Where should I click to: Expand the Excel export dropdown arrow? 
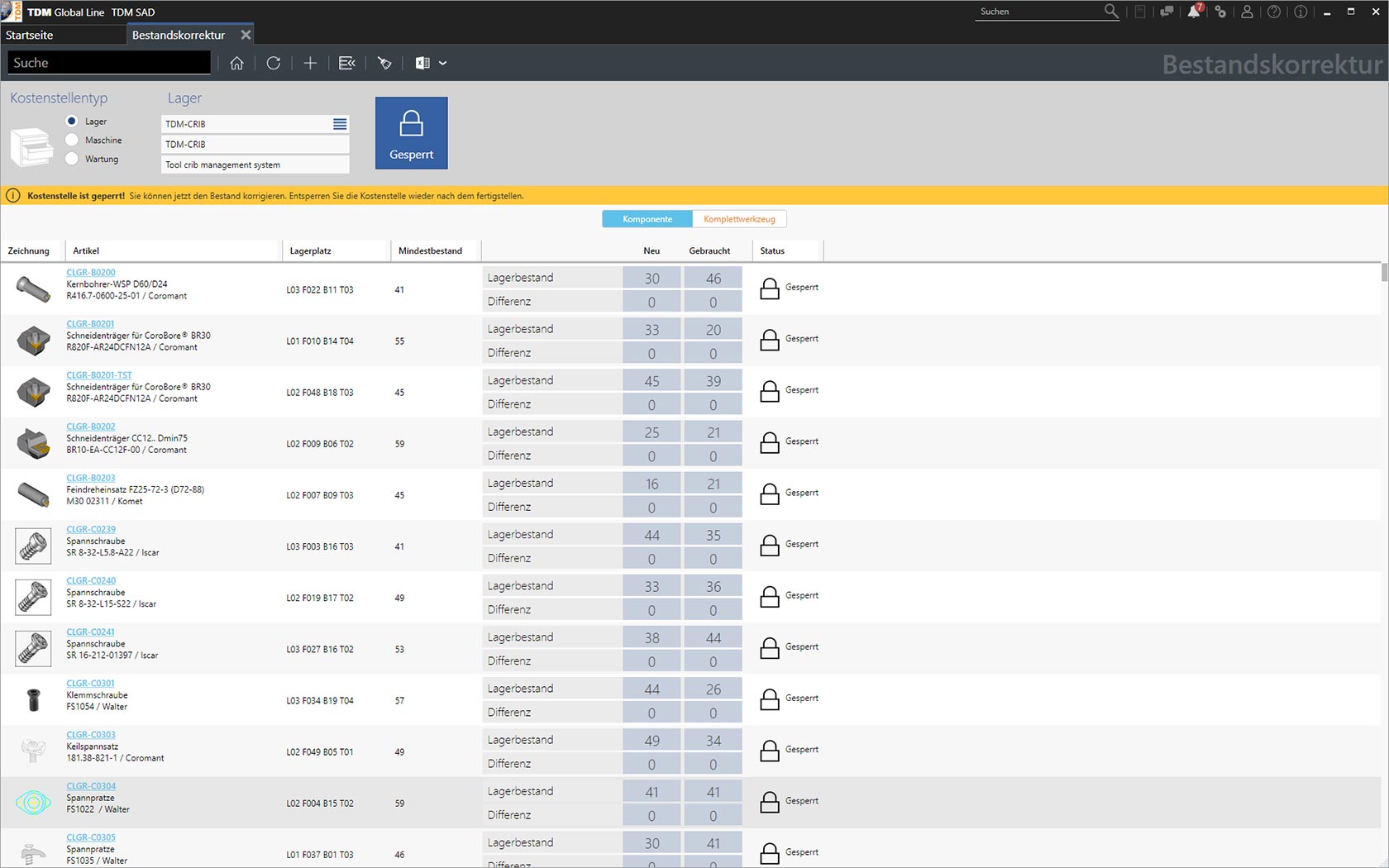point(443,63)
